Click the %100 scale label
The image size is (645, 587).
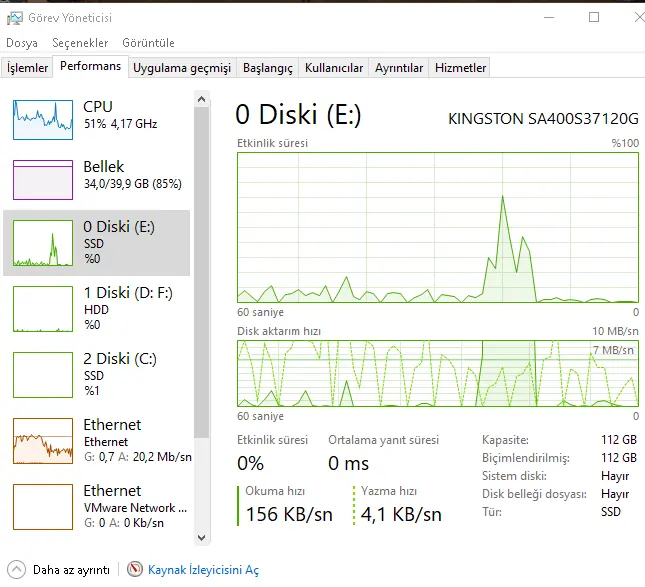625,143
